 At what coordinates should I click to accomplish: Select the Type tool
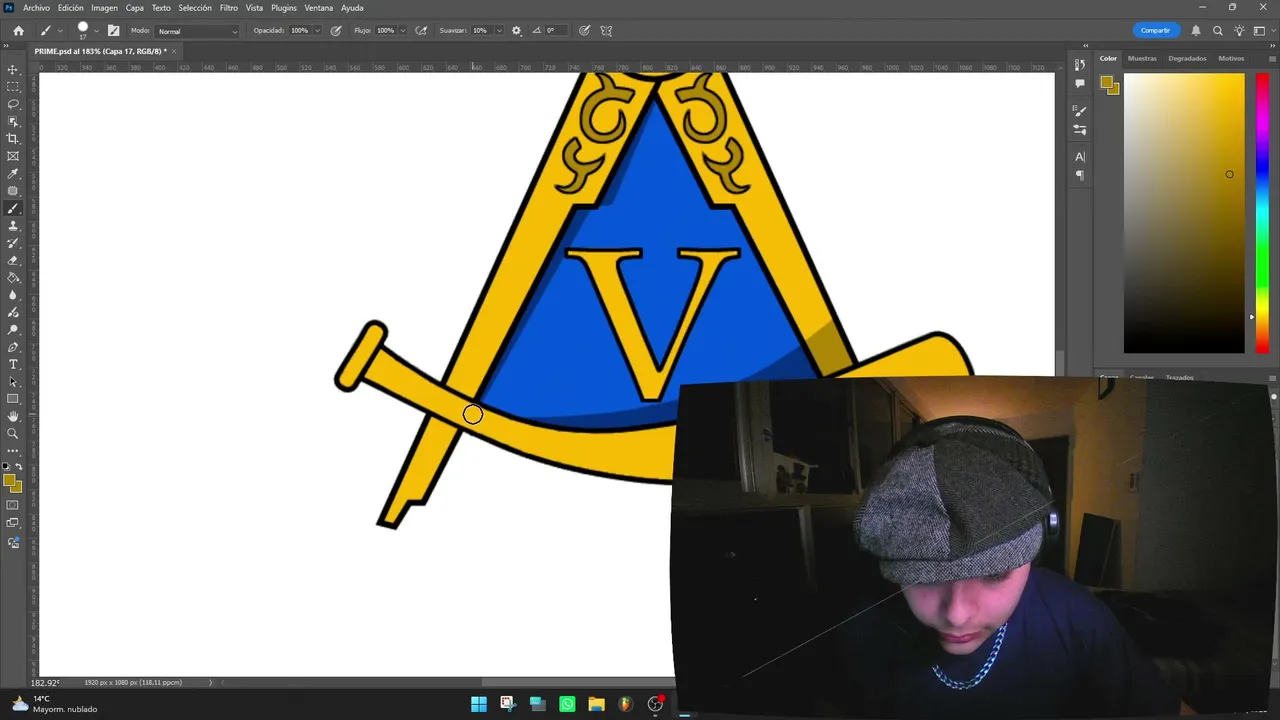pyautogui.click(x=13, y=364)
